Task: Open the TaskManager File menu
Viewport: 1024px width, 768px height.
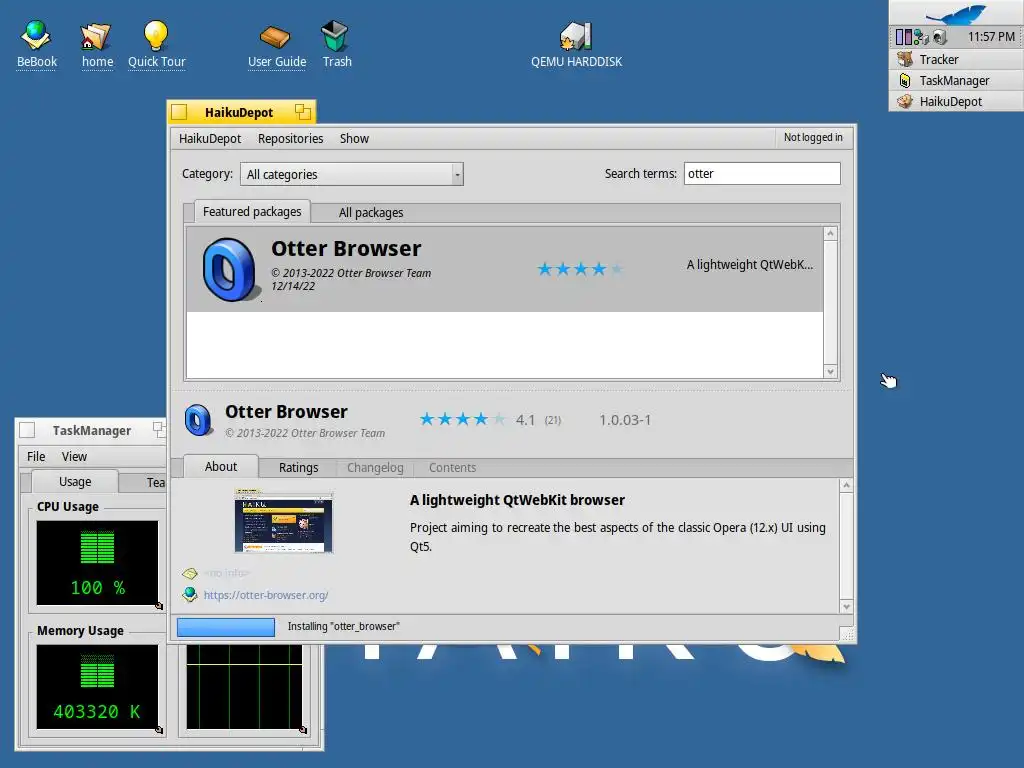Action: (36, 456)
